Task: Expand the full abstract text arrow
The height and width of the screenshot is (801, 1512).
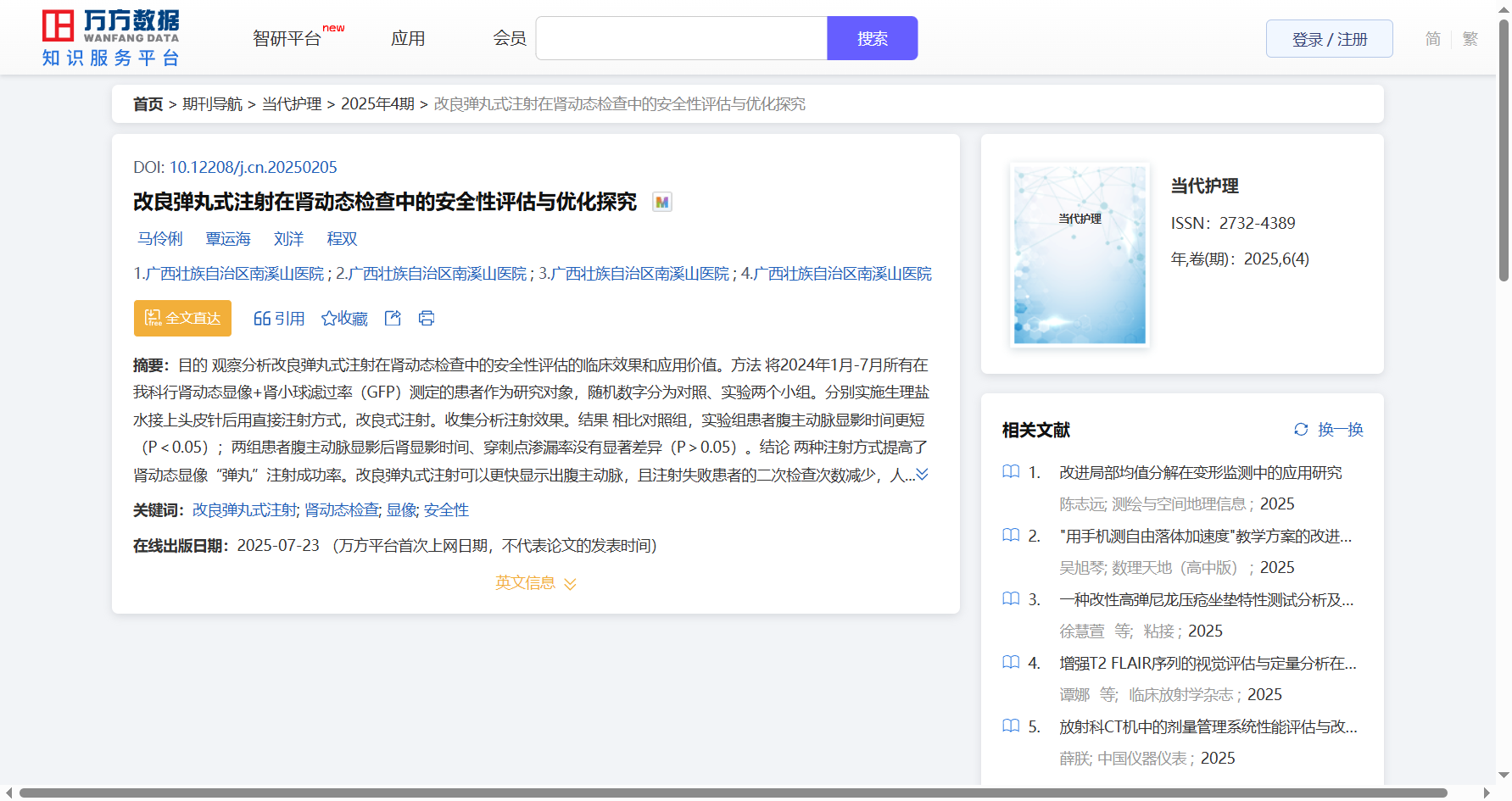Action: (x=922, y=475)
